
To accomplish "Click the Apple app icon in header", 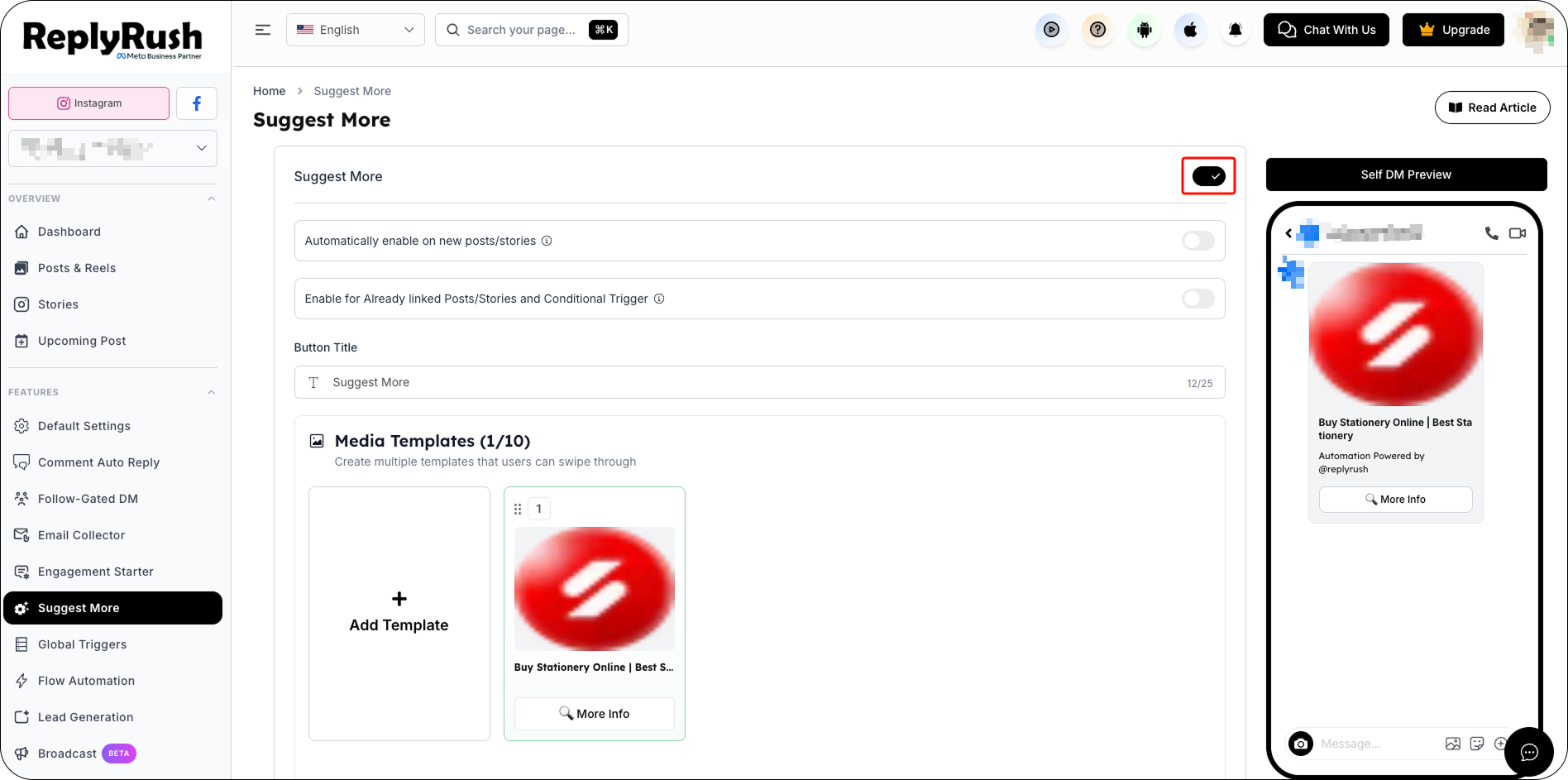I will tap(1190, 30).
